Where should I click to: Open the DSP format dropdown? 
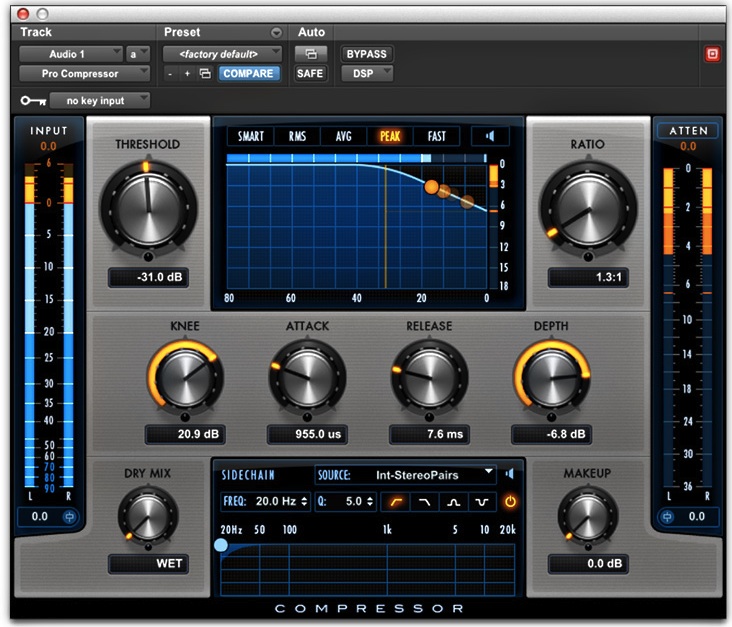tap(367, 73)
